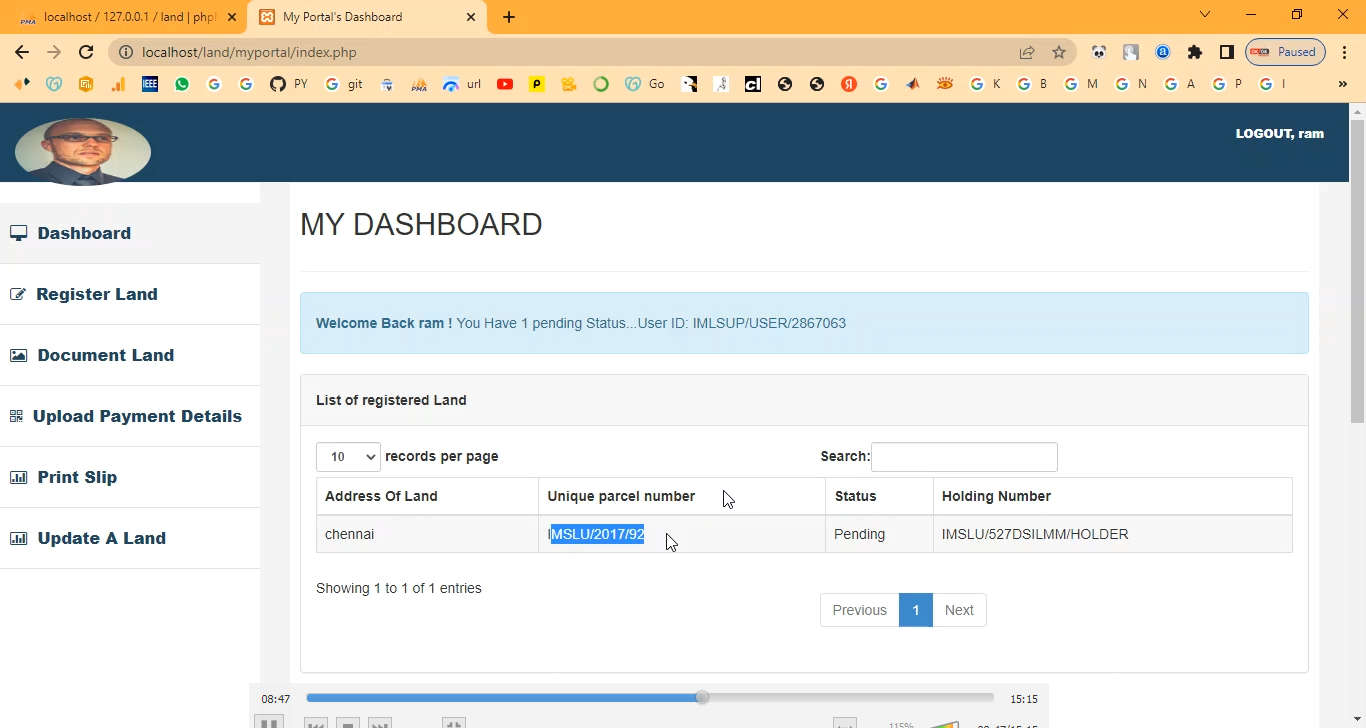Click the LOGOUT, ram link
This screenshot has width=1366, height=728.
pyautogui.click(x=1279, y=133)
